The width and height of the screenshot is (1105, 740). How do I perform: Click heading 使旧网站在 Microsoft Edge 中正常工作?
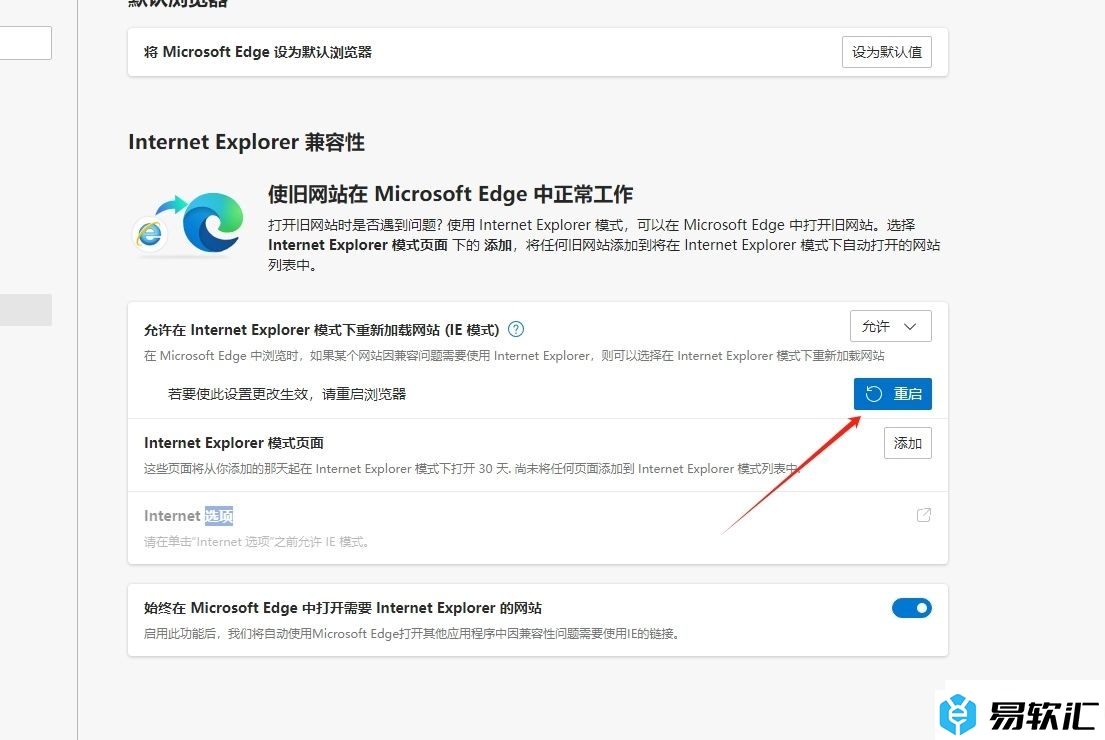tap(450, 194)
